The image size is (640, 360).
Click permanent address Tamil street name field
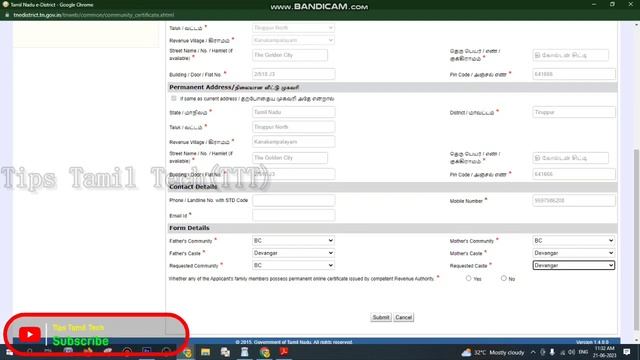click(x=571, y=158)
